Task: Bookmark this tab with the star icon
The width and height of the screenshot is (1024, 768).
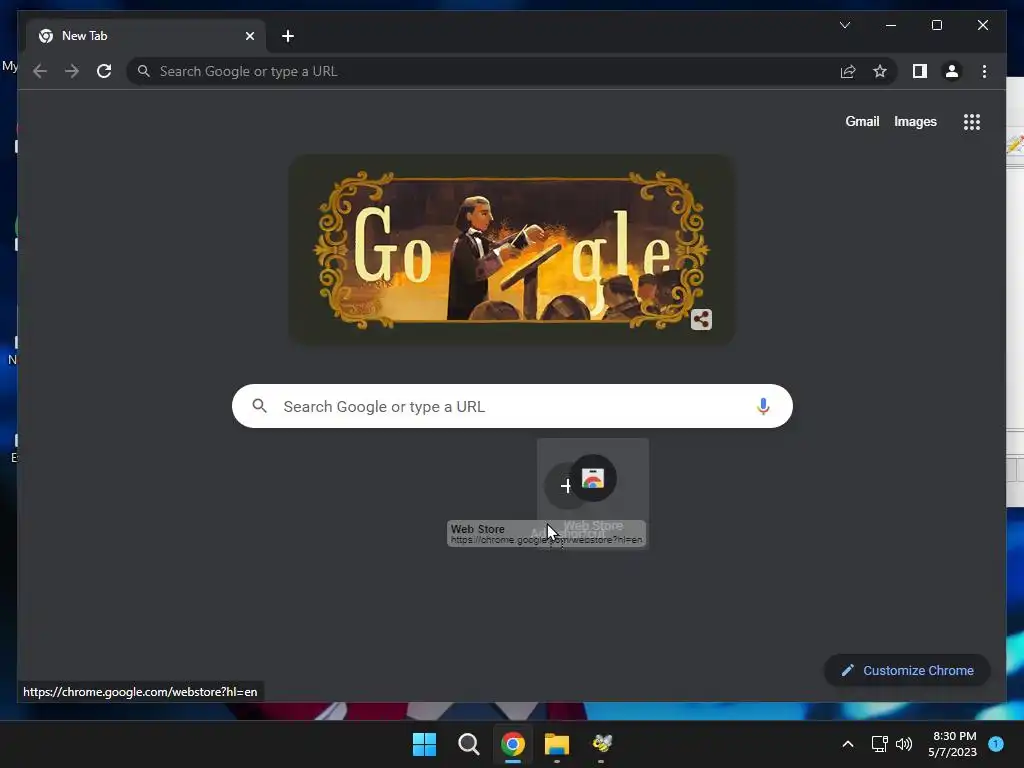Action: pyautogui.click(x=880, y=71)
